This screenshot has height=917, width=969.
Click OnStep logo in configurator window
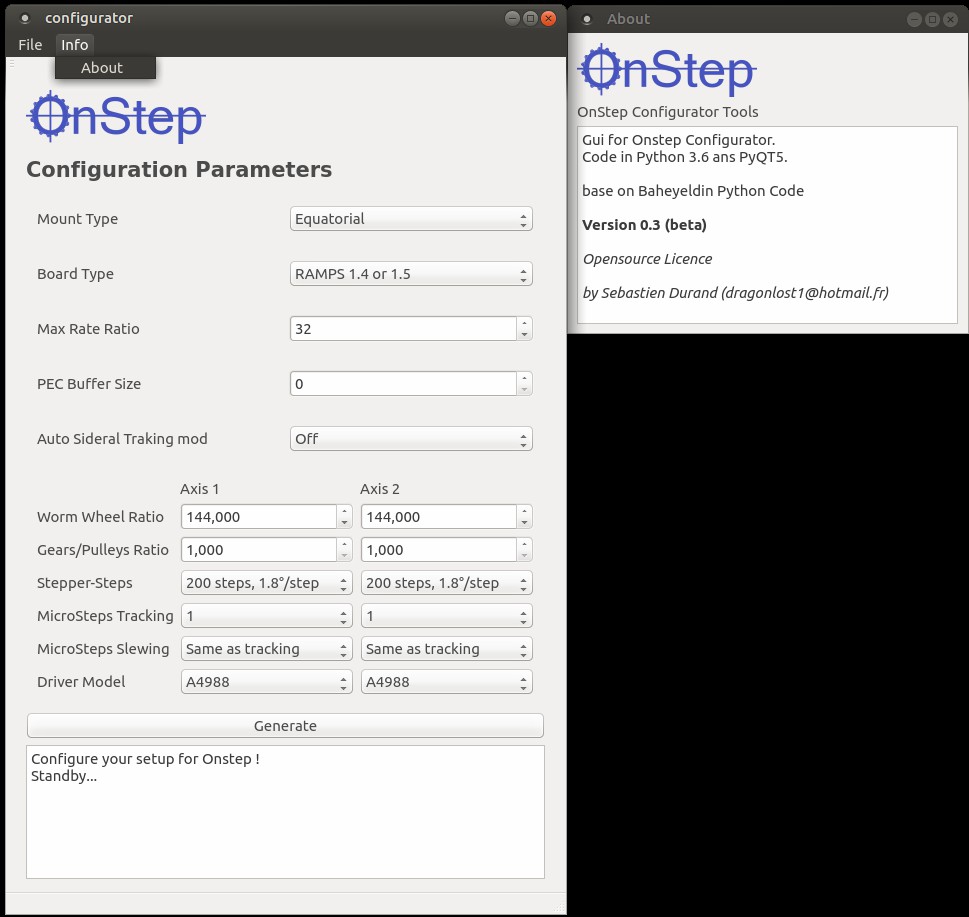[116, 117]
